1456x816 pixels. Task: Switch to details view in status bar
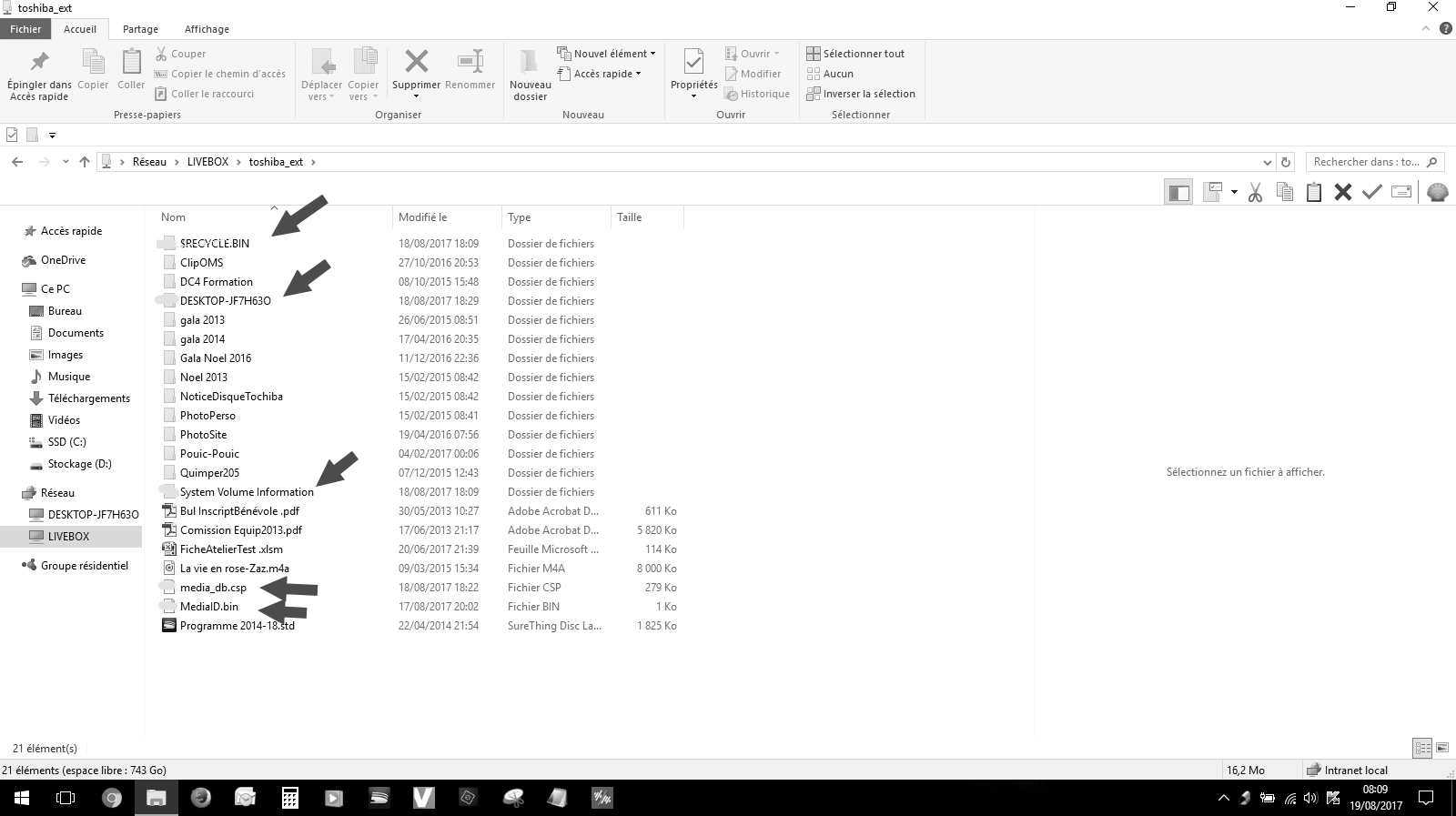point(1422,749)
